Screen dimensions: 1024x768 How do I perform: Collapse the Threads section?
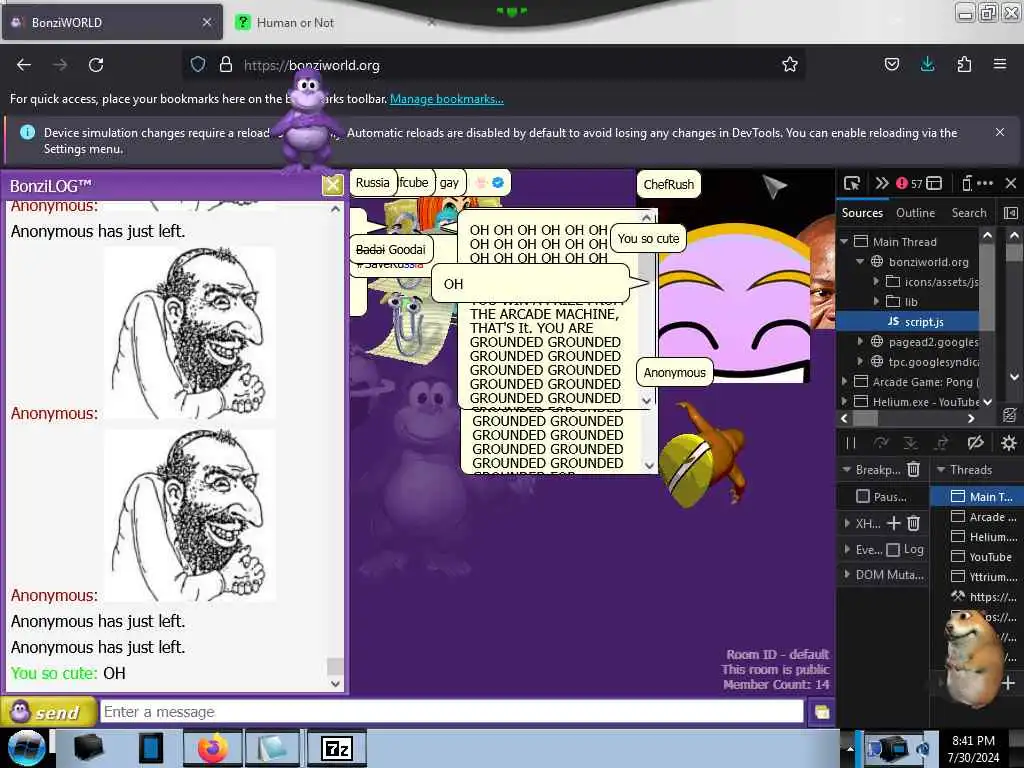point(941,470)
